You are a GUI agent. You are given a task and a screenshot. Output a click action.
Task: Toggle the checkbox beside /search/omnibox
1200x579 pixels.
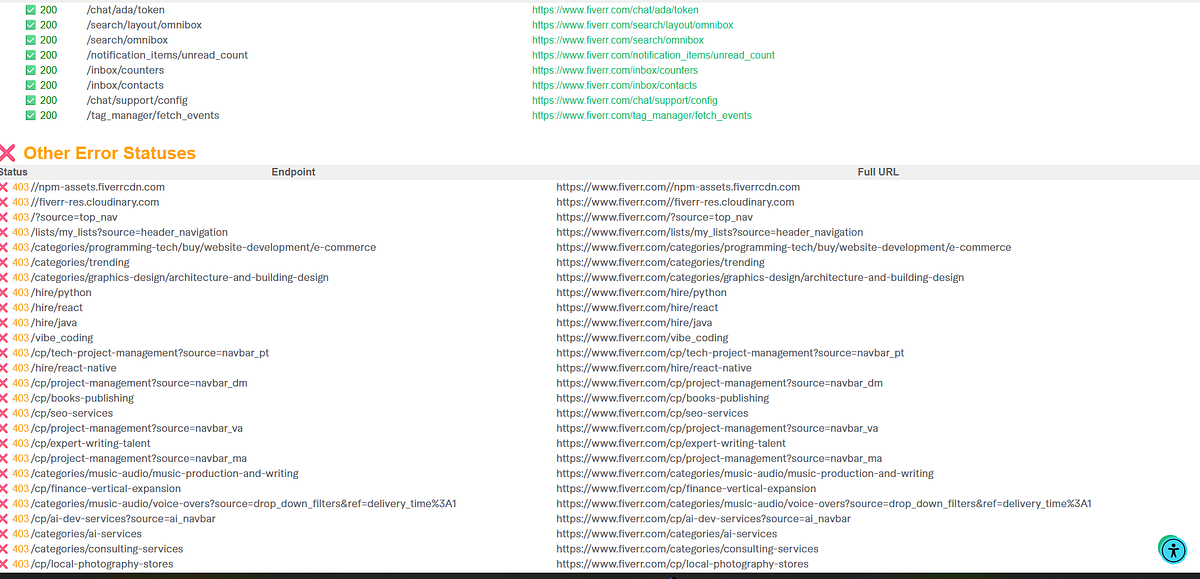[x=30, y=40]
